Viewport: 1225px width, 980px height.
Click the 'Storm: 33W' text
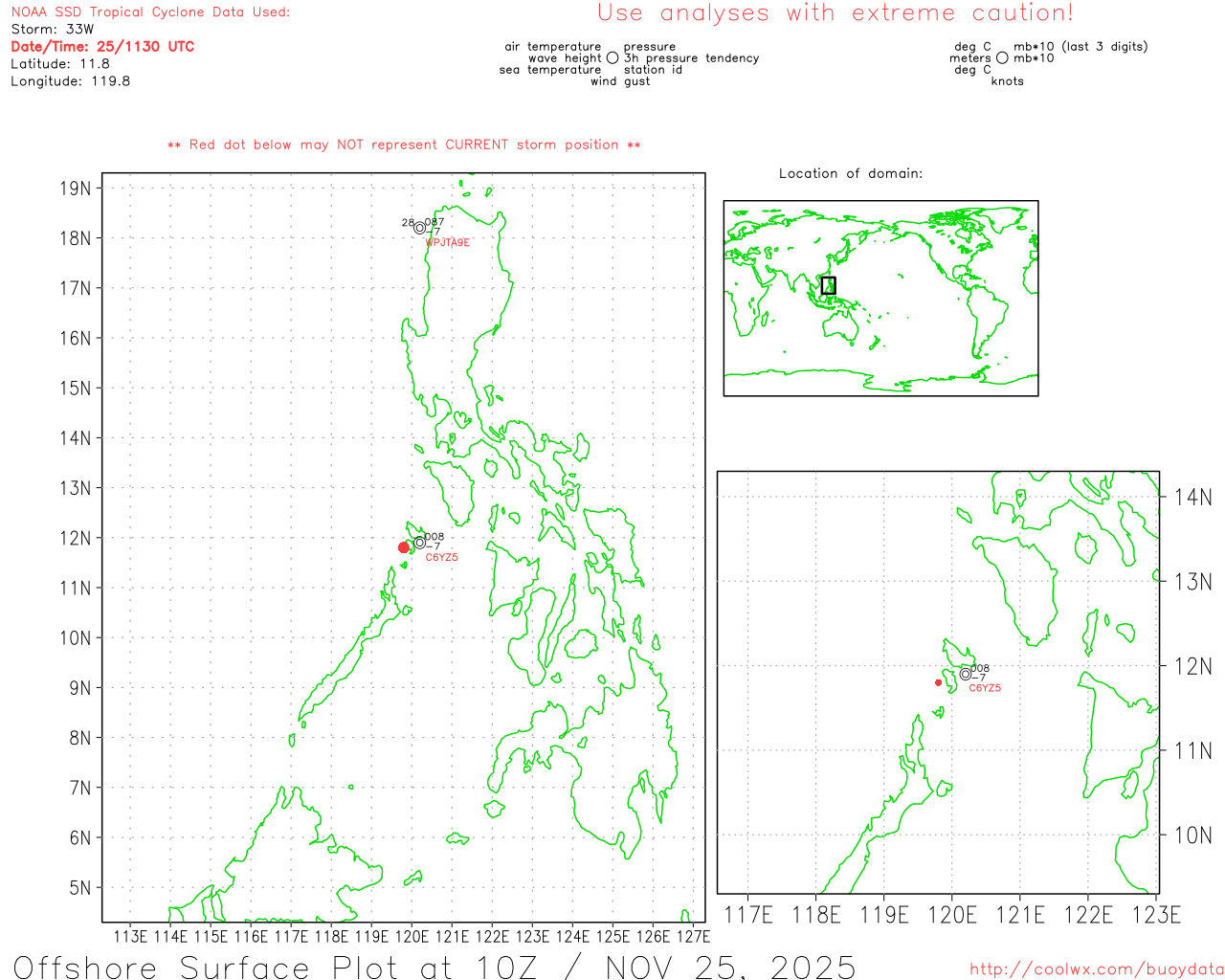(53, 30)
